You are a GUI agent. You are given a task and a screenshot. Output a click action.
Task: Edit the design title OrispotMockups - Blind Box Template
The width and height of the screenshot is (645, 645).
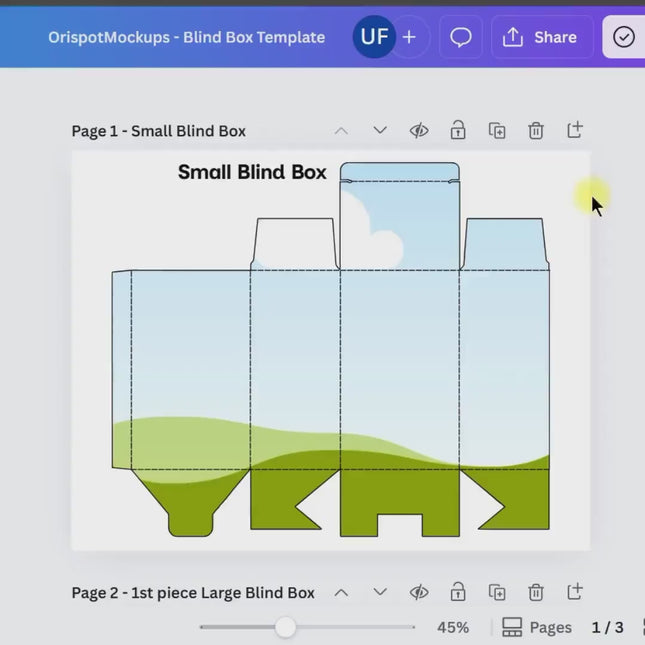coord(186,37)
